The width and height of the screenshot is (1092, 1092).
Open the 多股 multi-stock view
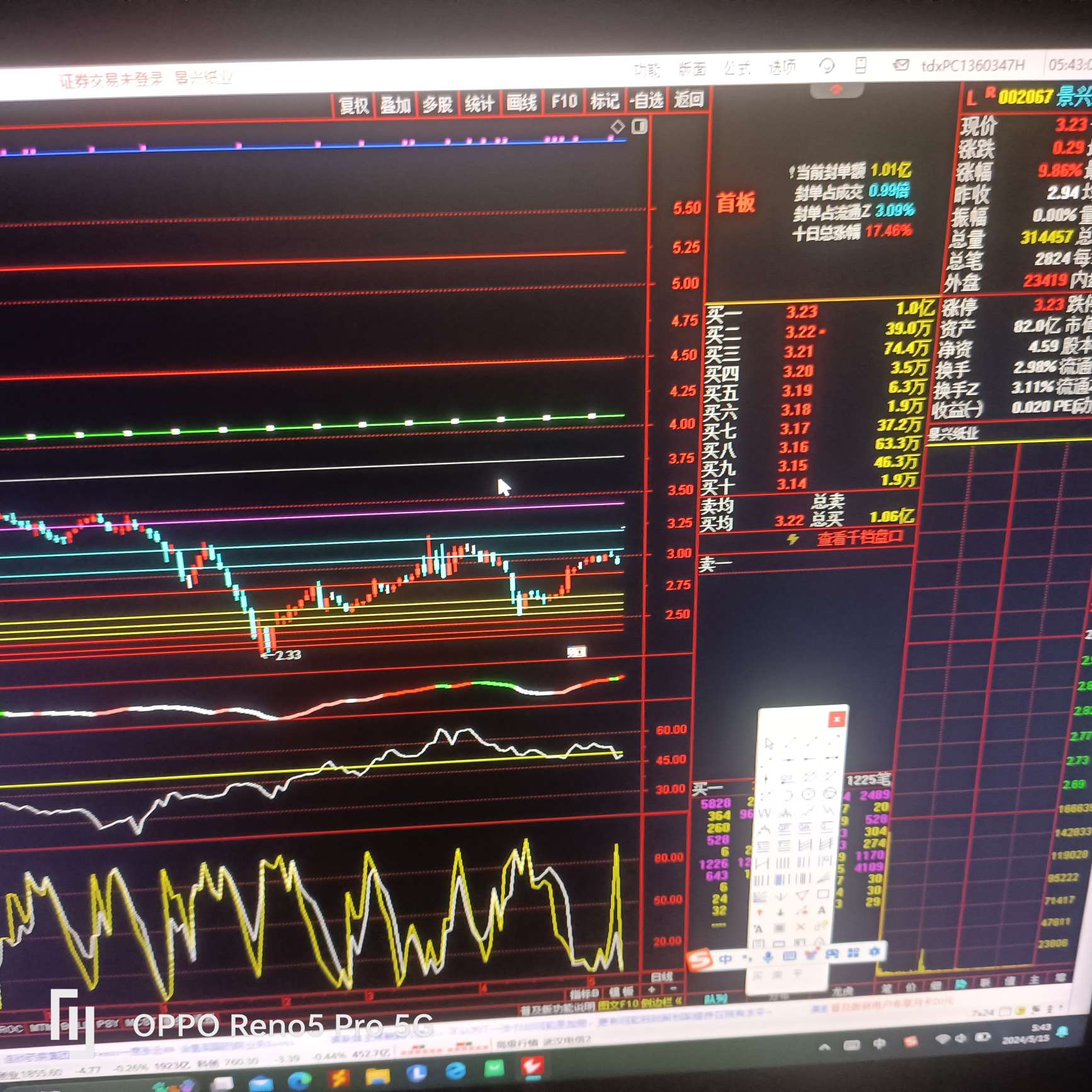click(x=438, y=104)
